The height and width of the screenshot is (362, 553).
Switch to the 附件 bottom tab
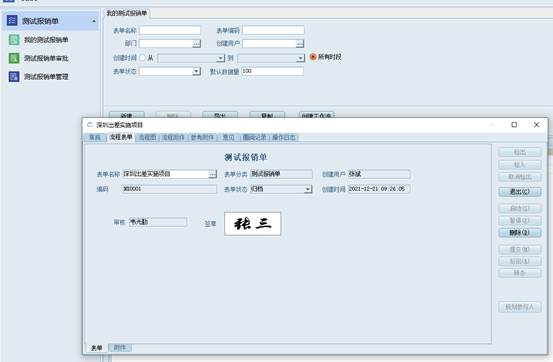pos(120,348)
